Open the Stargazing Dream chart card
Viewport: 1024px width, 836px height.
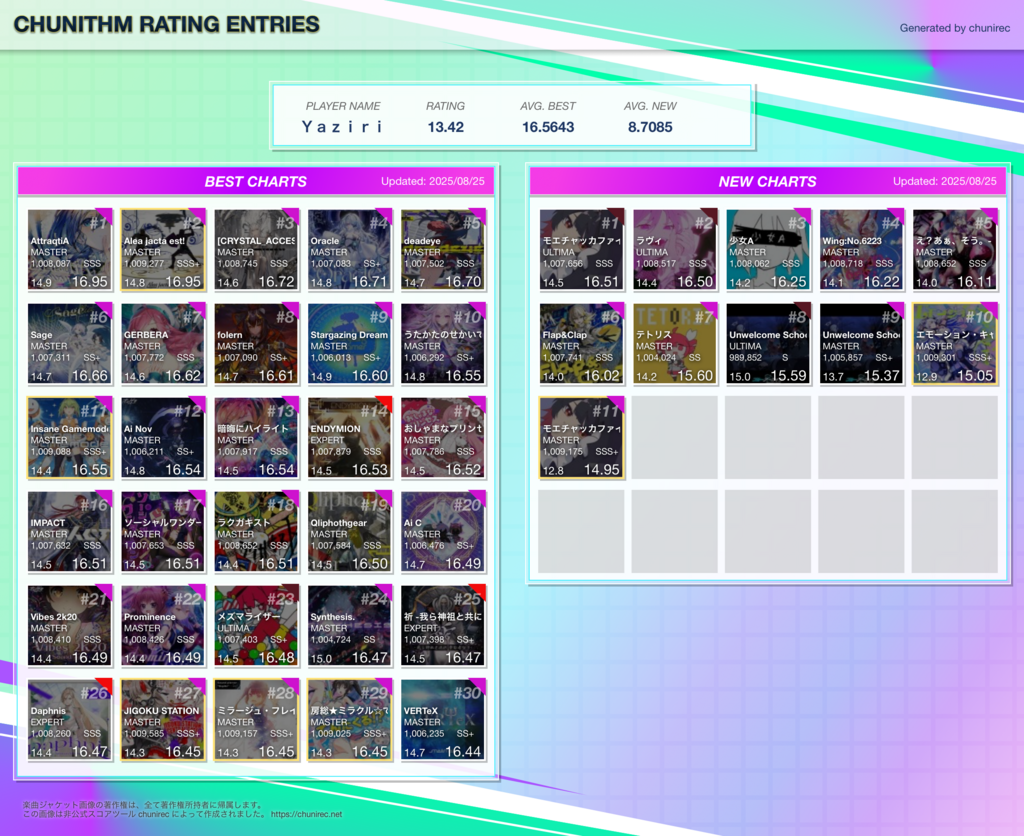349,344
